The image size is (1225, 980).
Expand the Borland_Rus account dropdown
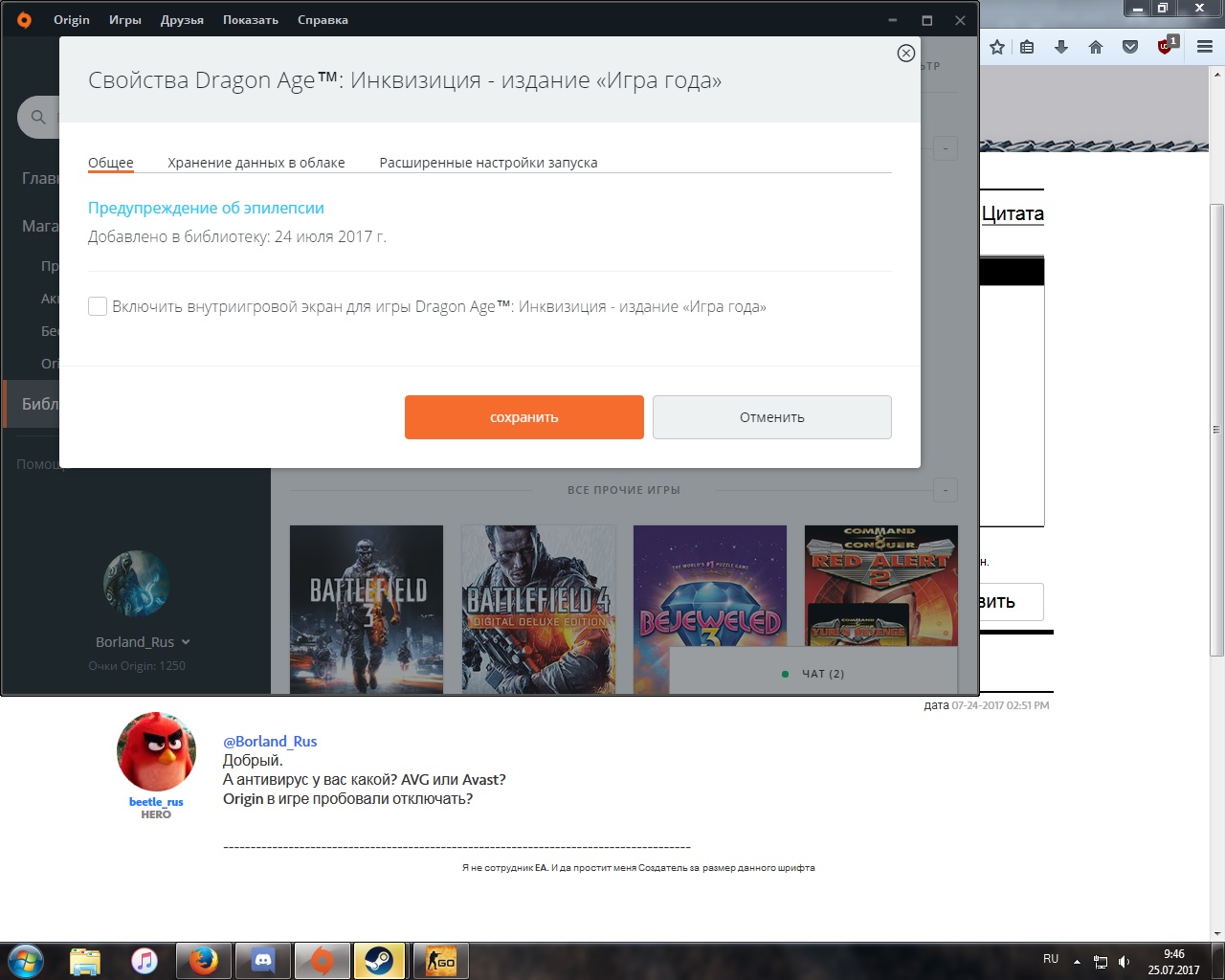[x=186, y=642]
